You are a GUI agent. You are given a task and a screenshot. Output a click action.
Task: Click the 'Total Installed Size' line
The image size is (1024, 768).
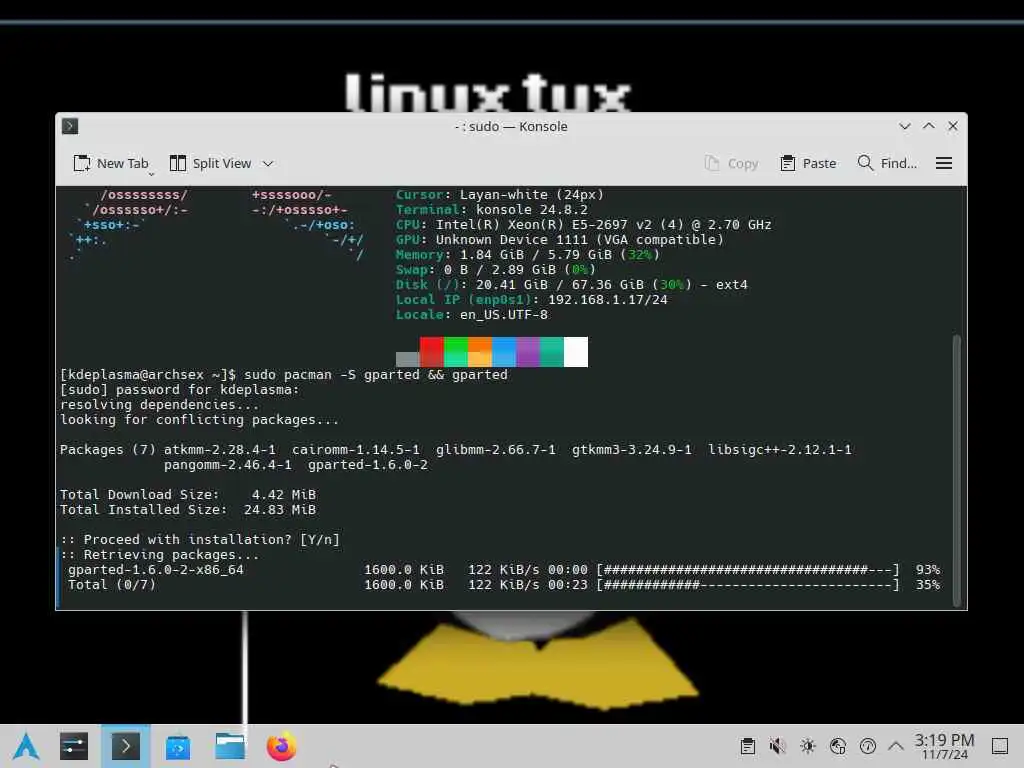point(188,509)
